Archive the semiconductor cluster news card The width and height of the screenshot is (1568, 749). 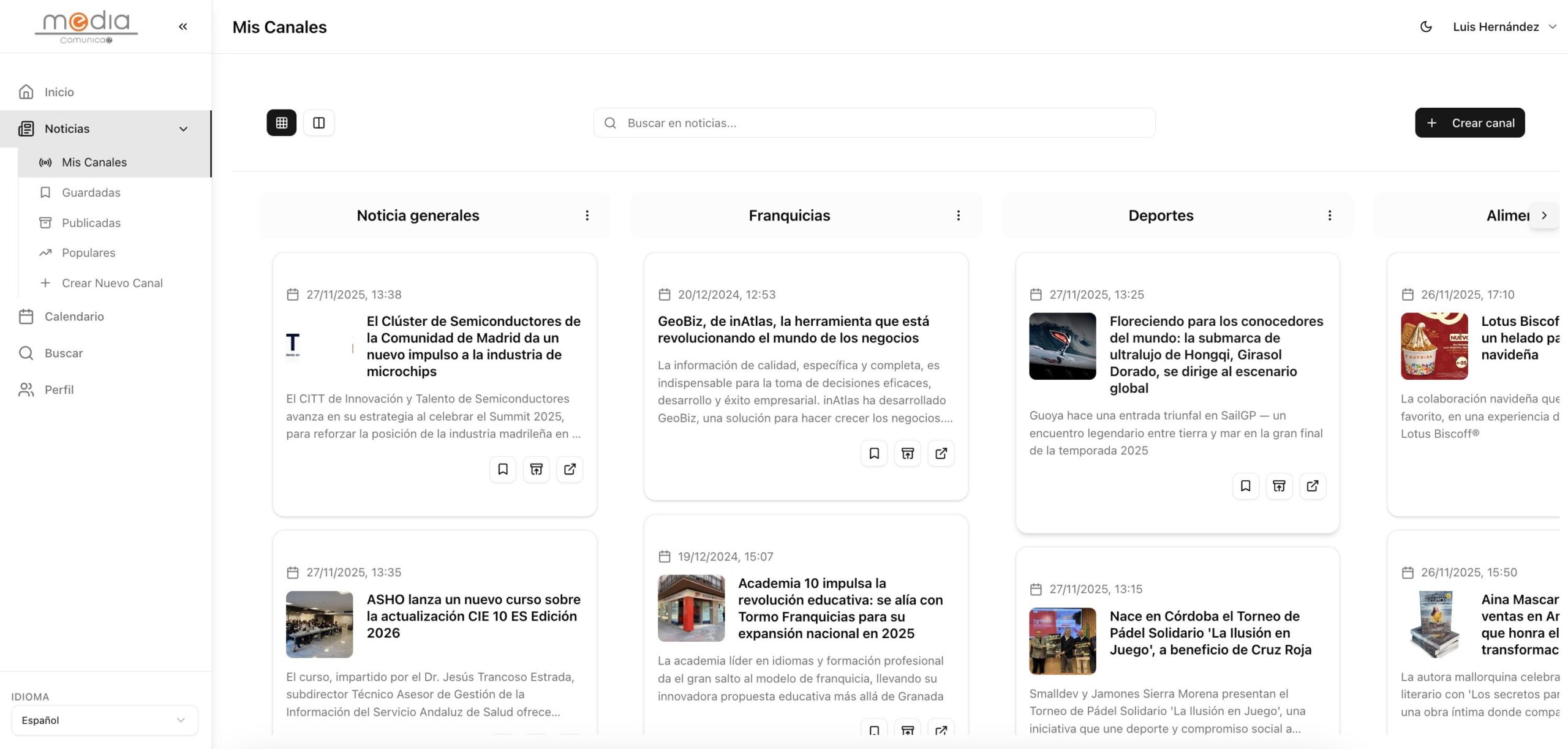point(537,469)
